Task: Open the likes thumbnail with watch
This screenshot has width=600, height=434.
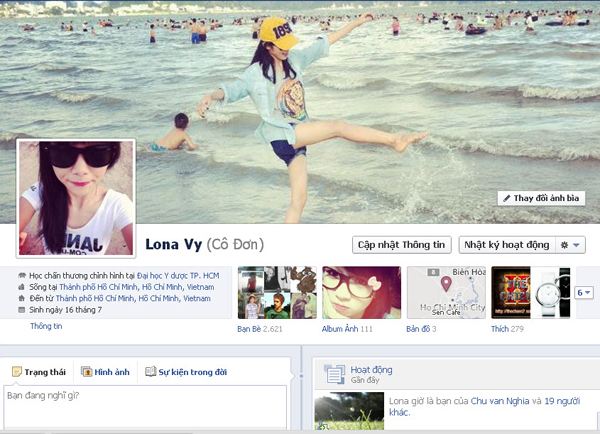Action: pos(531,293)
